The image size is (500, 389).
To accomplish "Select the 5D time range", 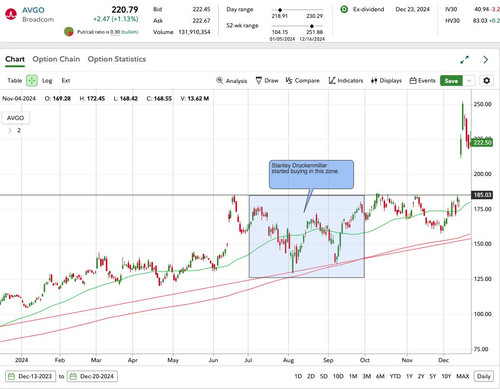I will 324,376.
